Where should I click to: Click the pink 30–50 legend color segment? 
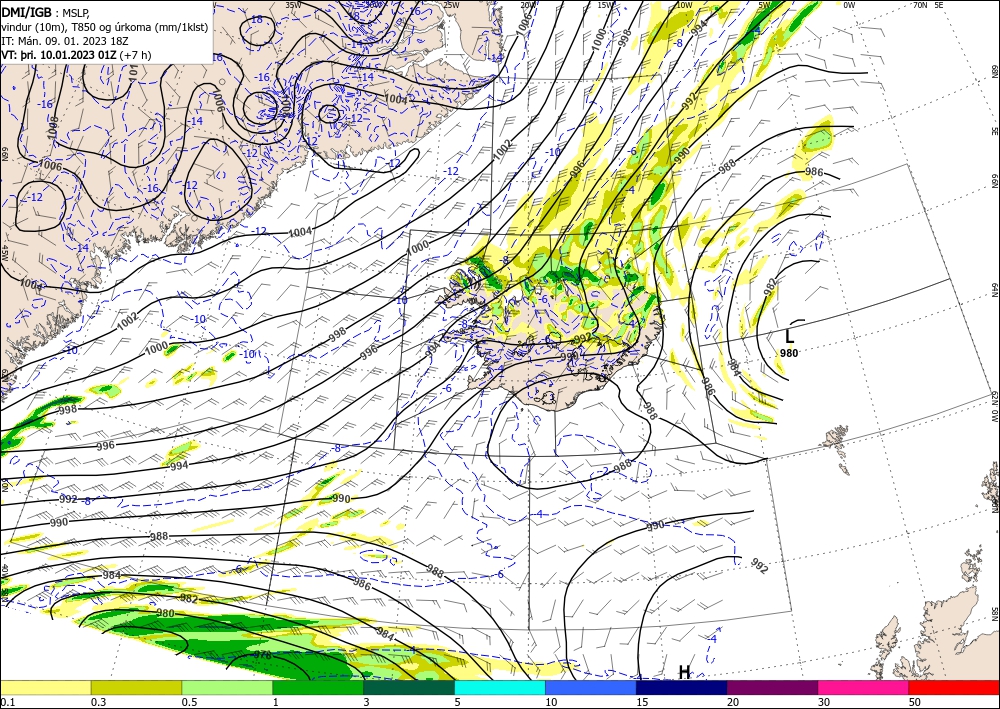pyautogui.click(x=864, y=687)
